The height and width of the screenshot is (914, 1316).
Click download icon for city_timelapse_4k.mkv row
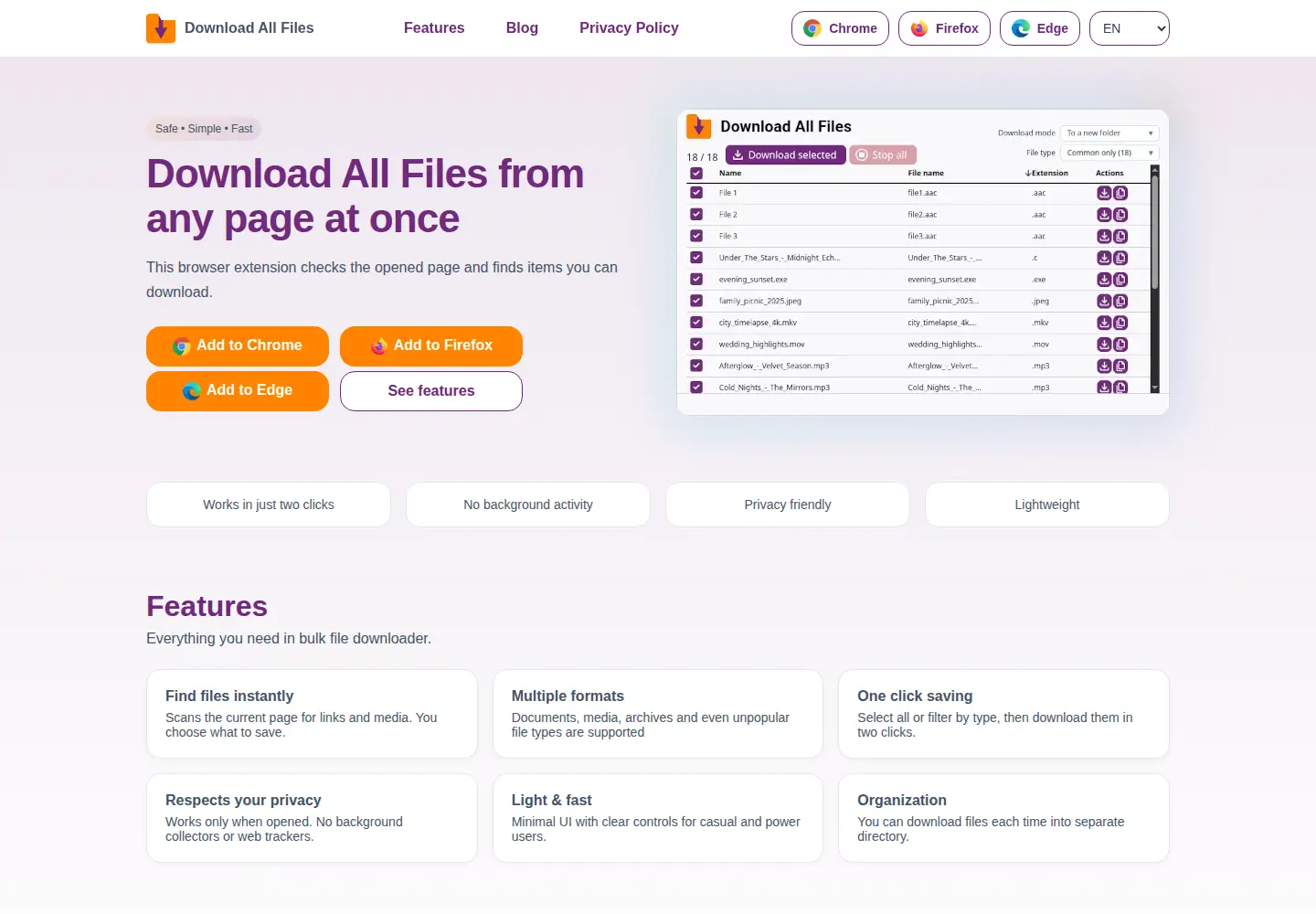(1104, 323)
